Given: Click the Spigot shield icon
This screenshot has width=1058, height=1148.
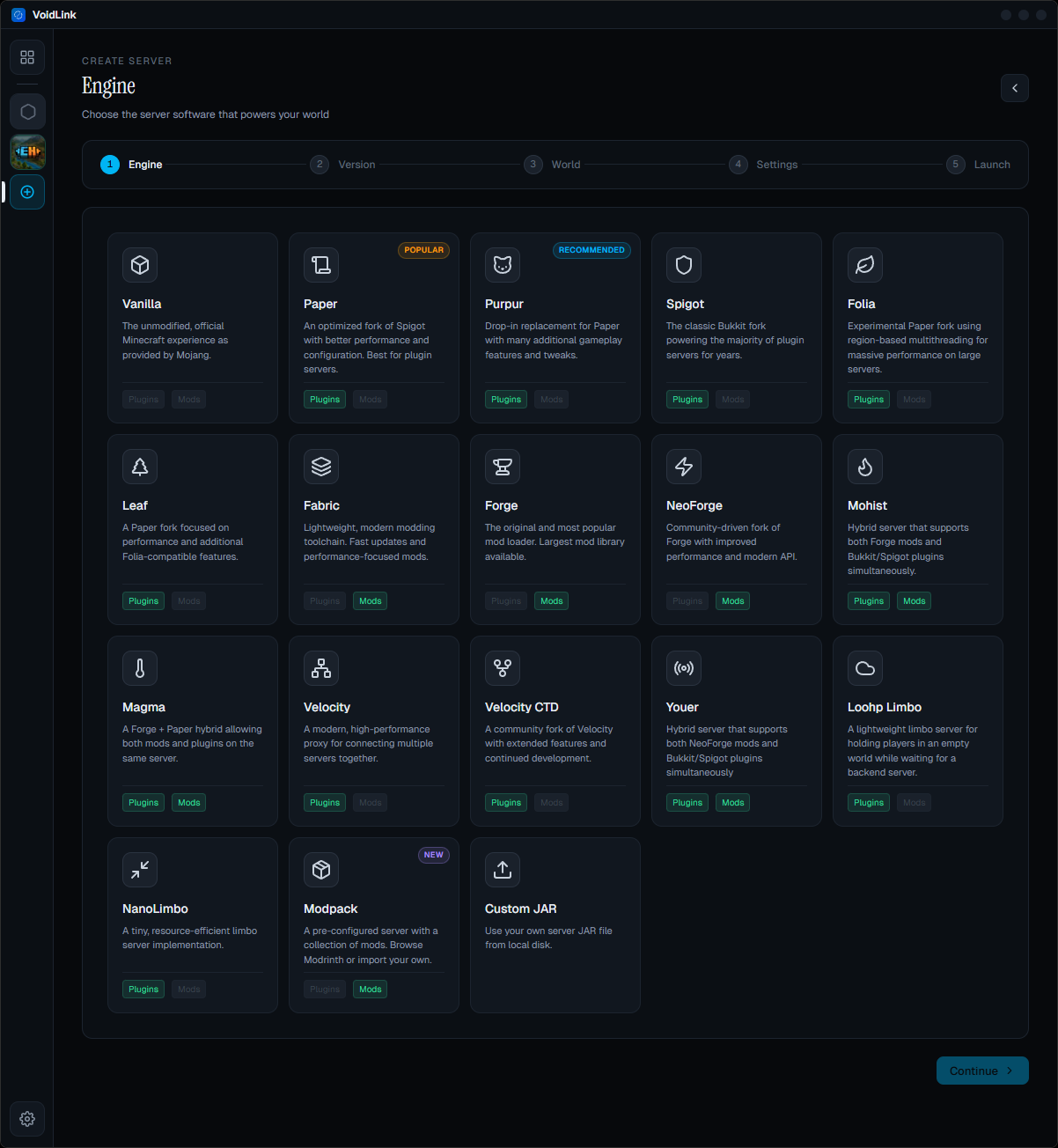Looking at the screenshot, I should pos(684,265).
